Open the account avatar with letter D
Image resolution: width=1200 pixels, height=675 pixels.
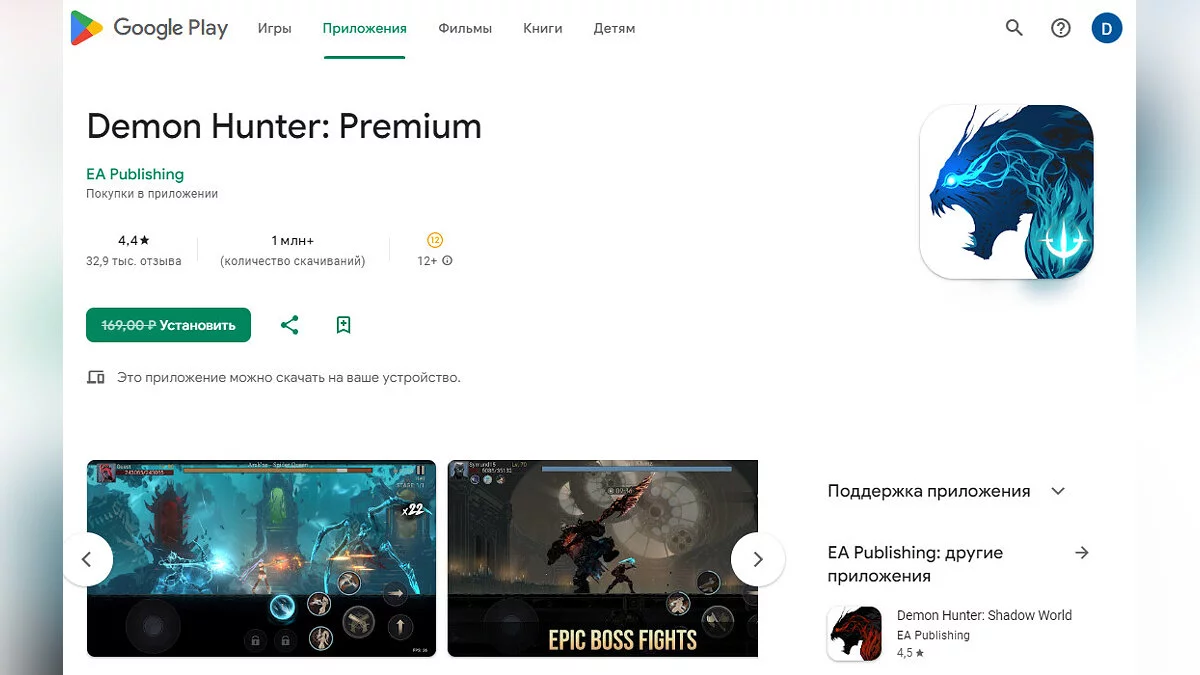[x=1107, y=28]
